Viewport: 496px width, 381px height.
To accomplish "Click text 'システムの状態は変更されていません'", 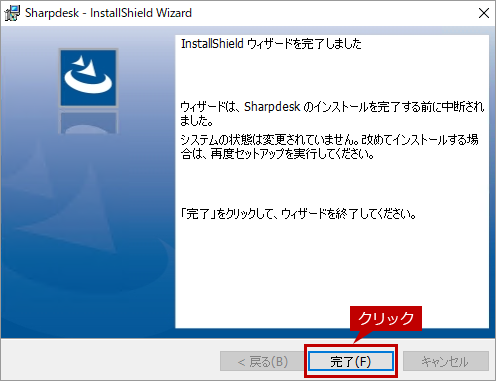I will click(x=268, y=139).
